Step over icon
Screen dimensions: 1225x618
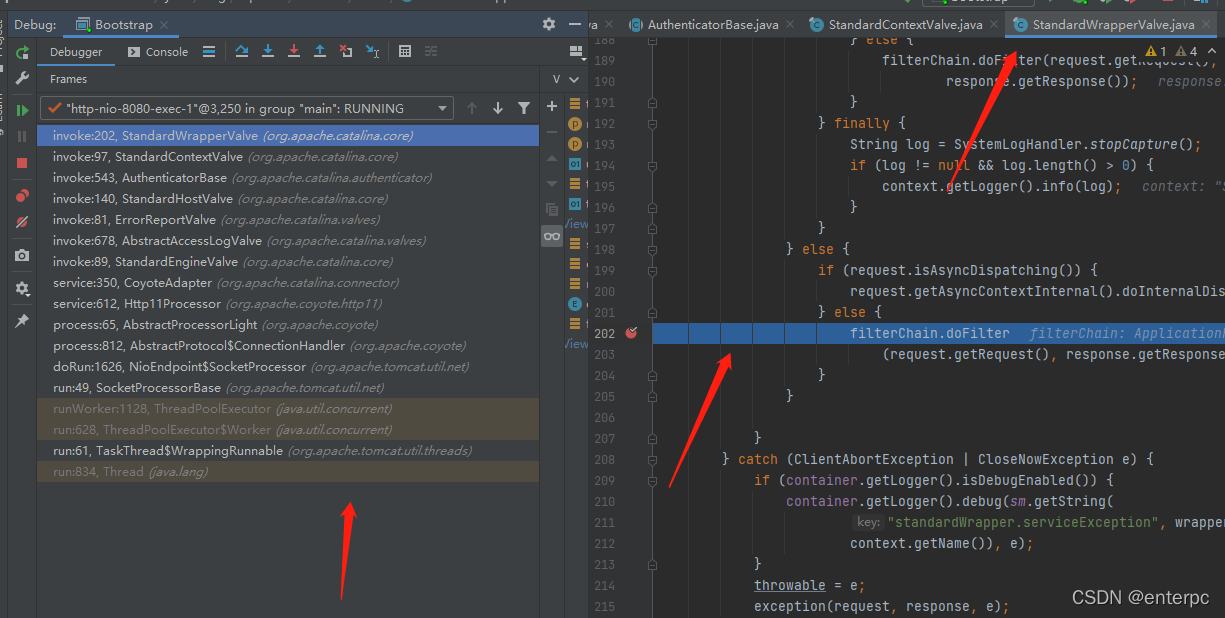click(242, 52)
